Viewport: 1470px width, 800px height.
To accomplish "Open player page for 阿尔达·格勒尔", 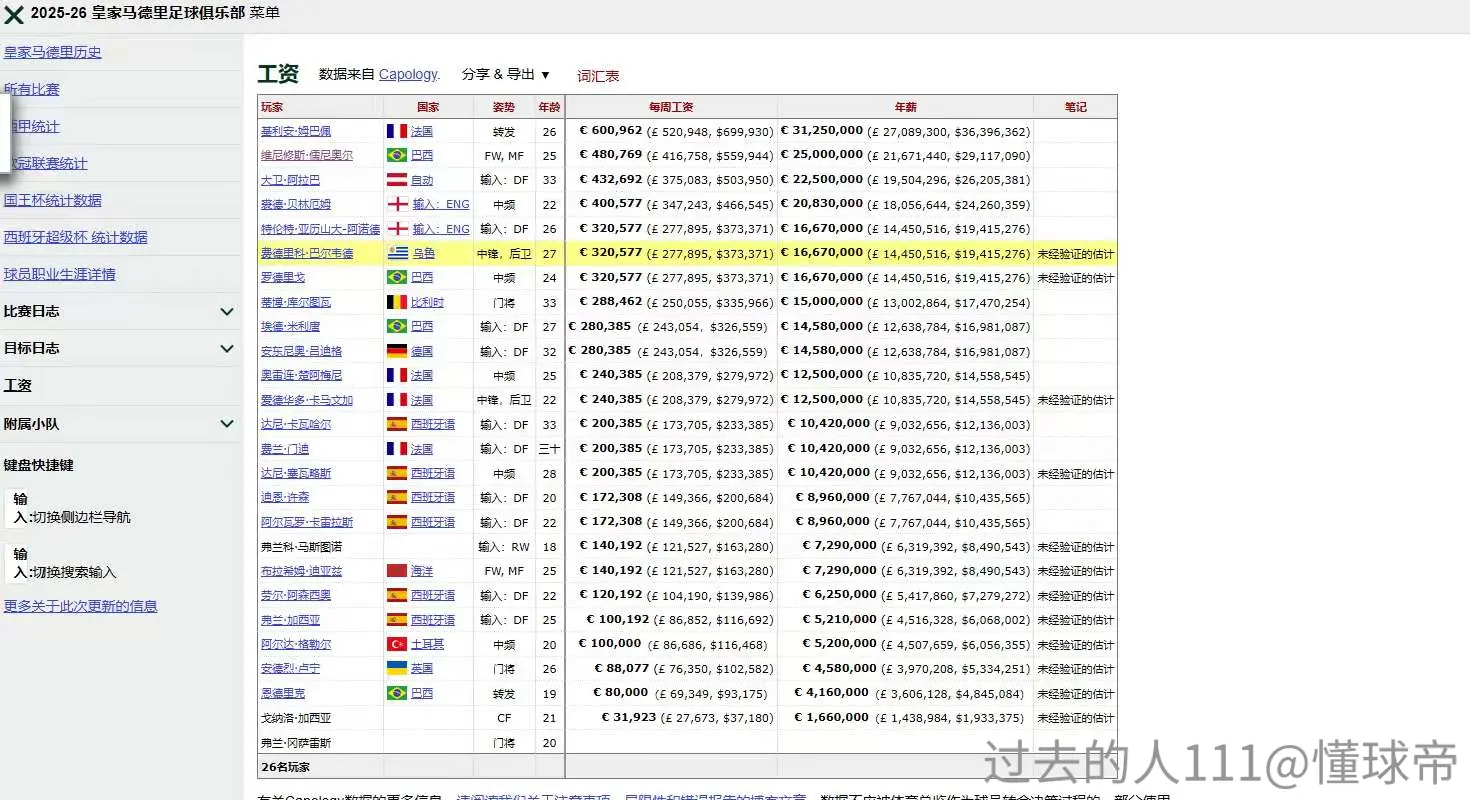I will click(x=296, y=644).
